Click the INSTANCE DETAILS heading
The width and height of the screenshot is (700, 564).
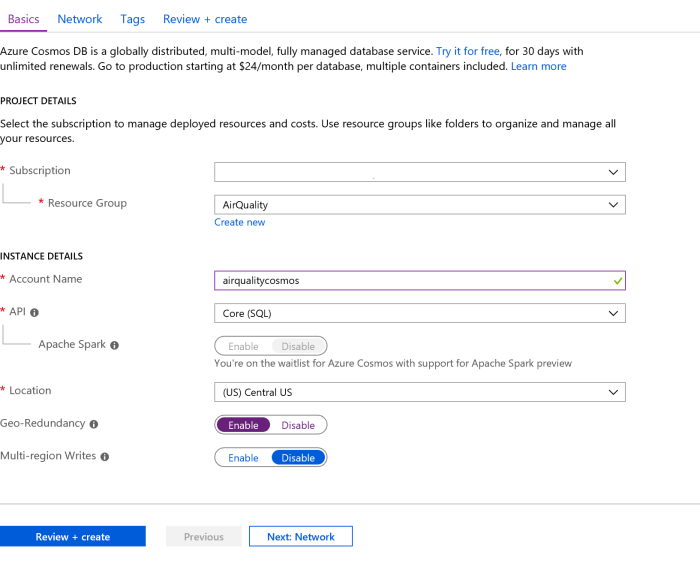pyautogui.click(x=42, y=256)
